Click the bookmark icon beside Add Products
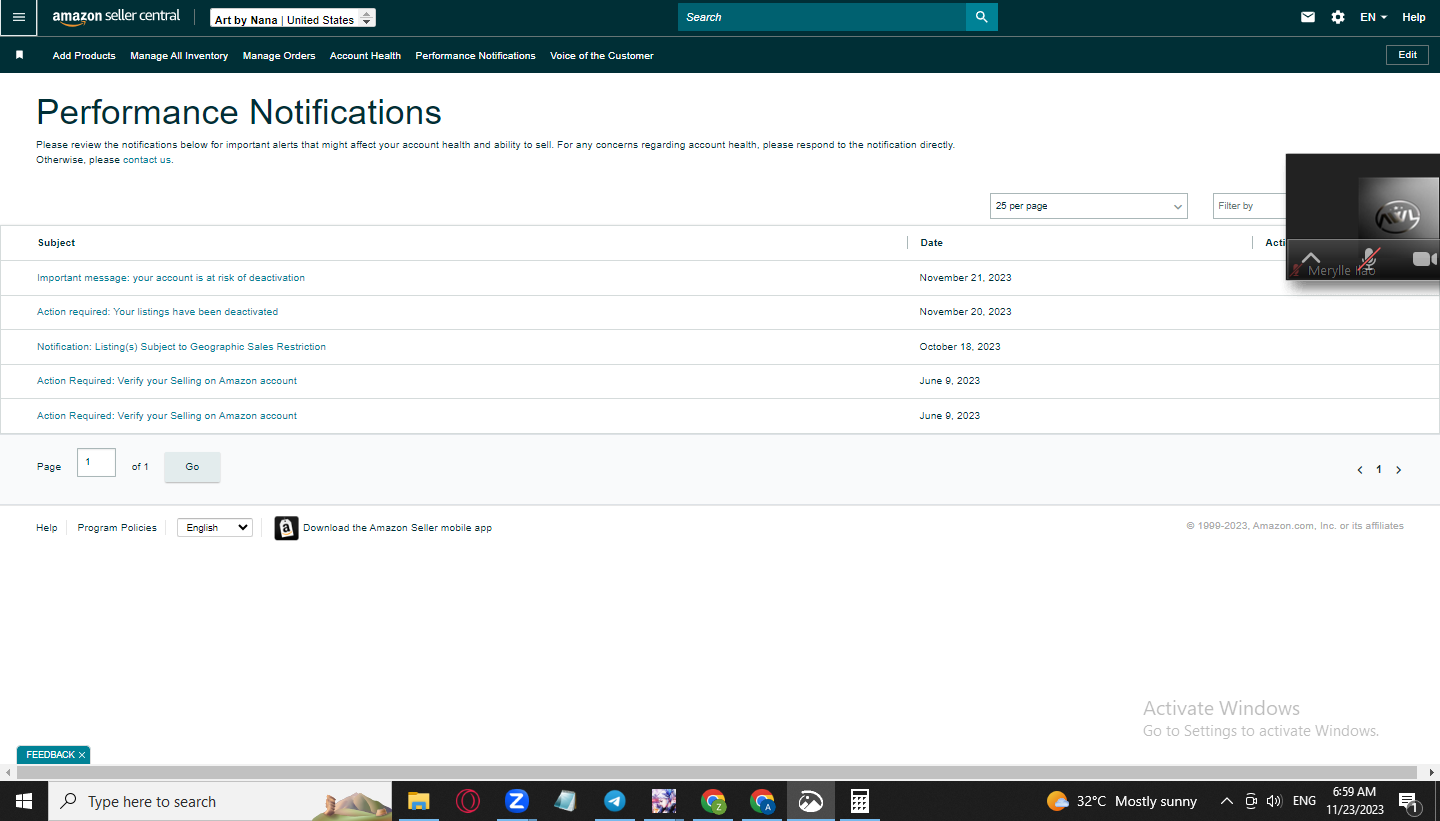 click(x=19, y=55)
